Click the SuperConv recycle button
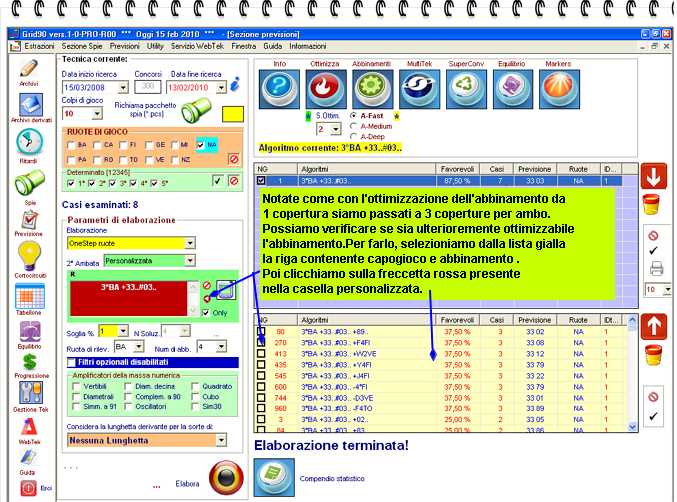677x502 pixels. tap(466, 89)
